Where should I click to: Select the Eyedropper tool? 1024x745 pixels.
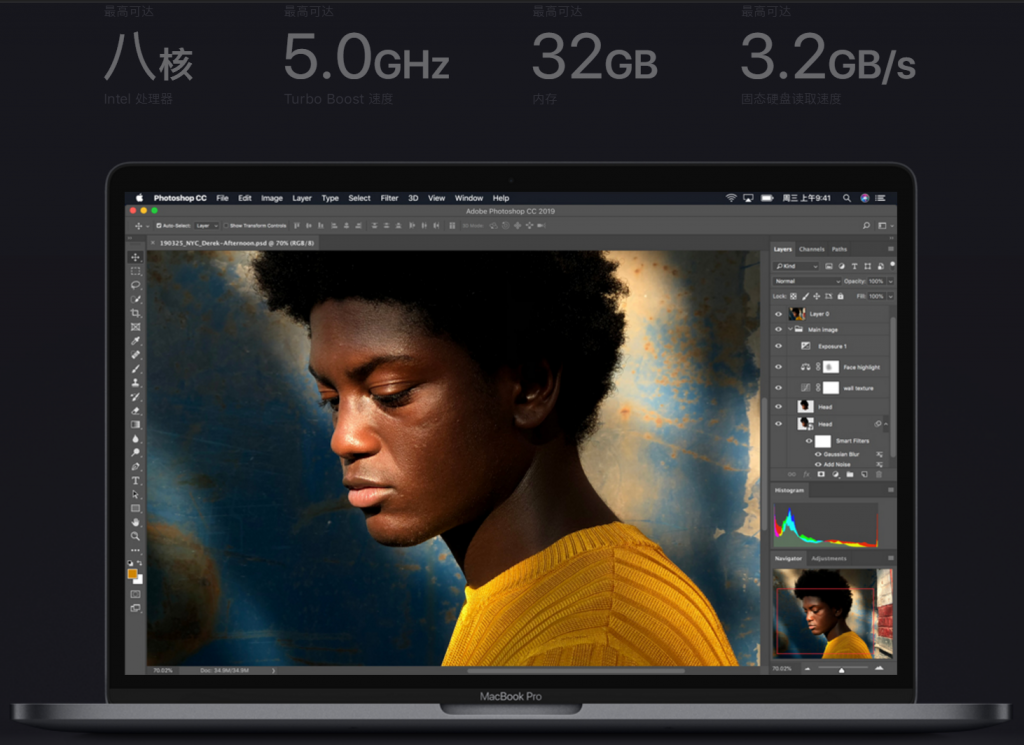[x=135, y=341]
